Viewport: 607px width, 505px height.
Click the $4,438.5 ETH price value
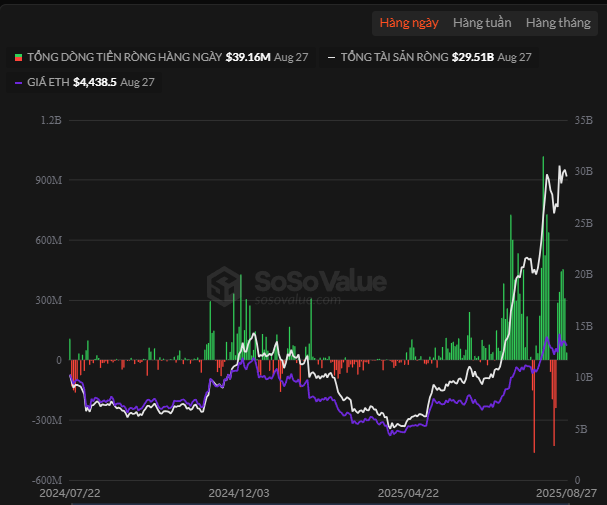coord(95,82)
